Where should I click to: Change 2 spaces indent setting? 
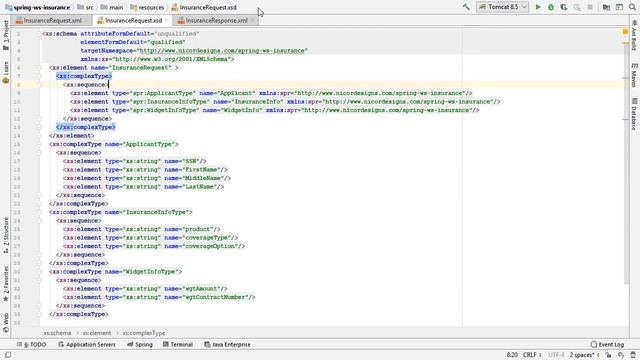[584, 355]
